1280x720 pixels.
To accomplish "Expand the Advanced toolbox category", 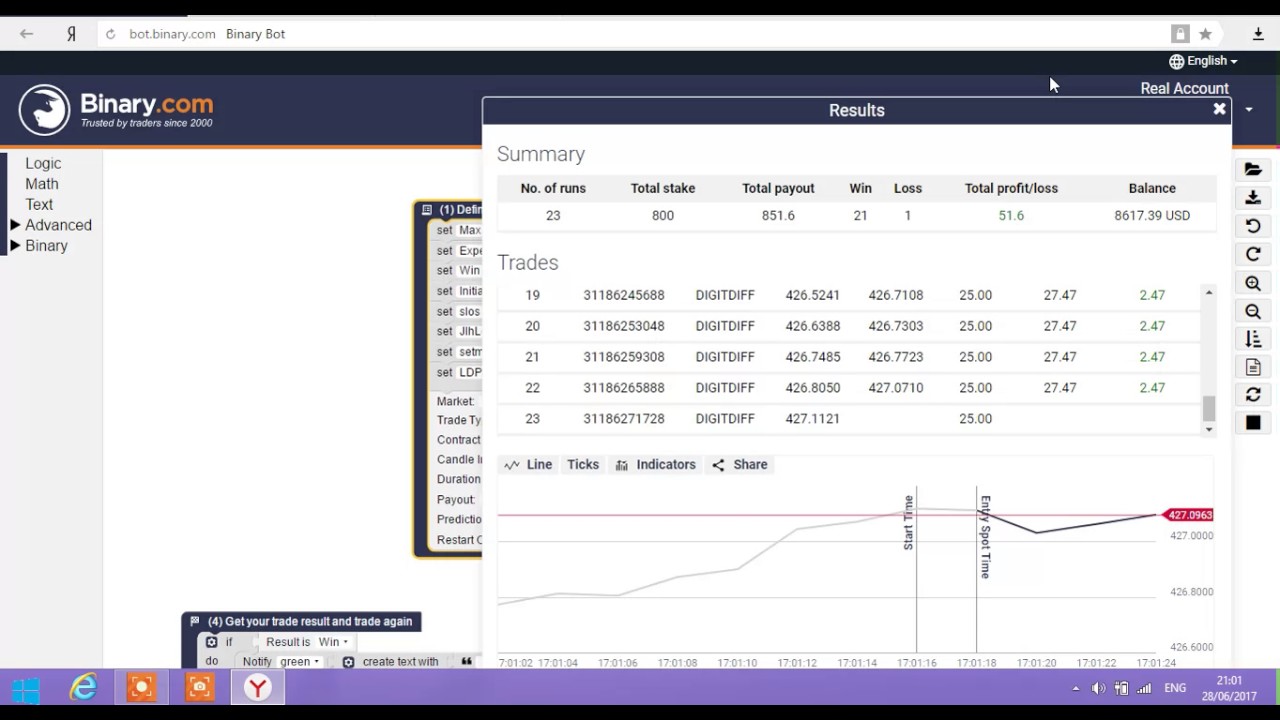I will 51,225.
